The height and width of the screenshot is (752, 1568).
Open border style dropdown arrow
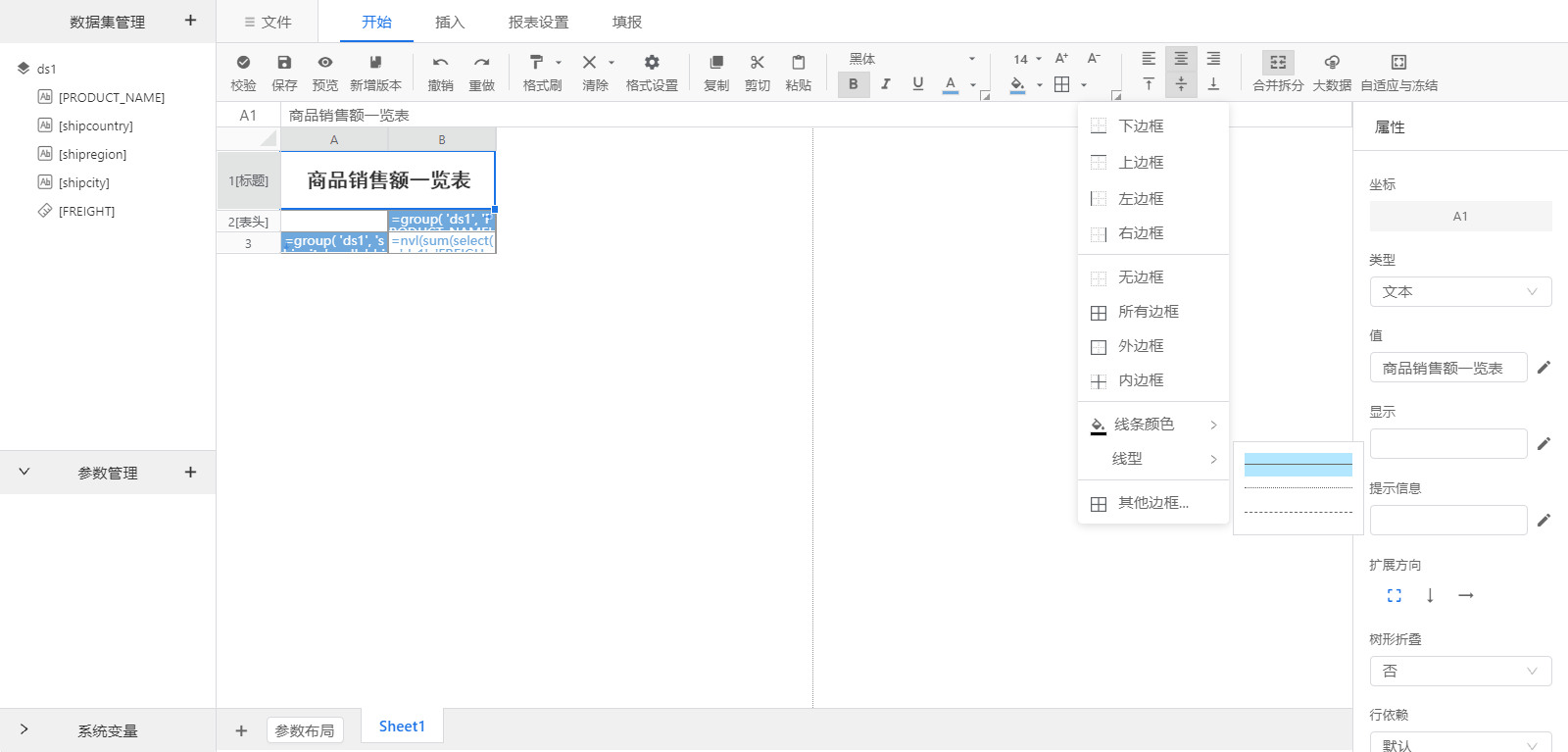pos(1084,85)
